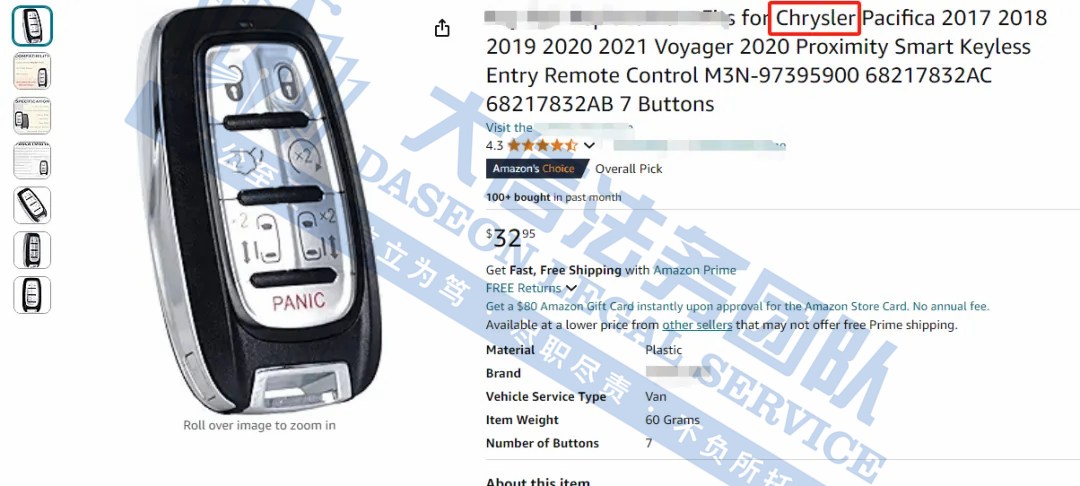Viewport: 1080px width, 486px height.
Task: Click the Chrysler Pacifica product title
Action: click(x=766, y=61)
